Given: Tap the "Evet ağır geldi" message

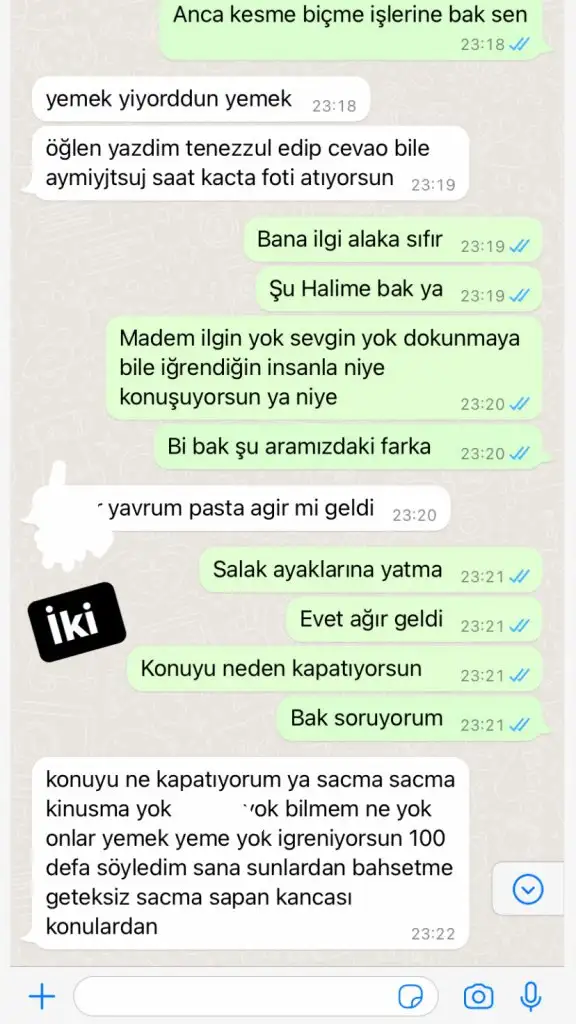Looking at the screenshot, I should pos(413,619).
